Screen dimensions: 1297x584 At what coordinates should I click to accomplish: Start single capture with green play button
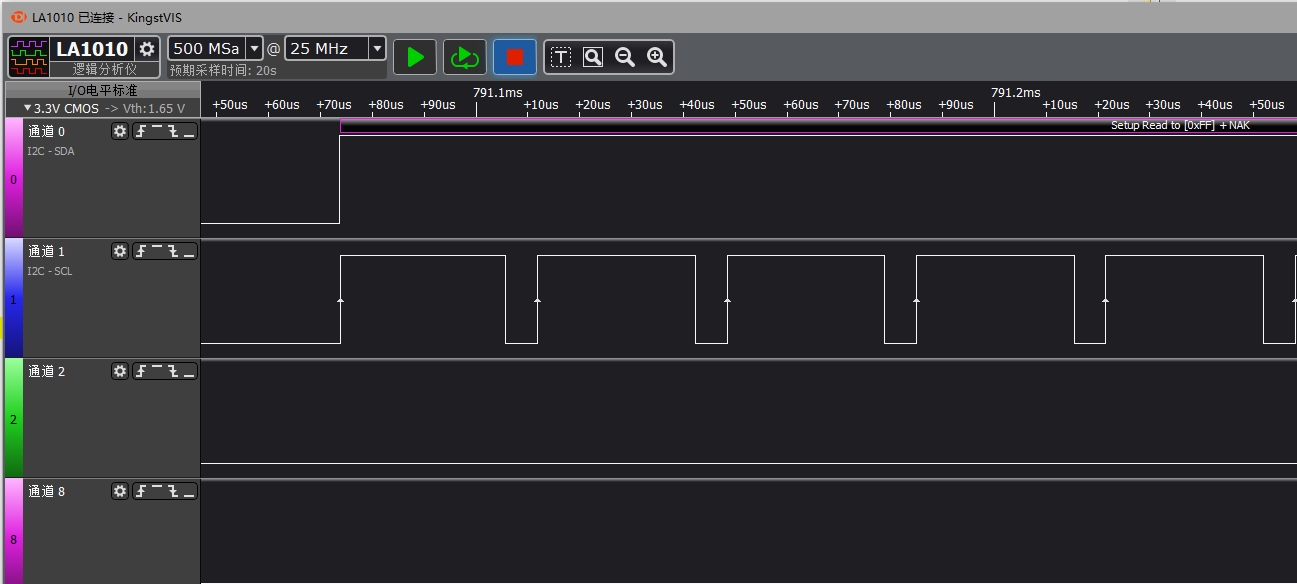pos(415,57)
